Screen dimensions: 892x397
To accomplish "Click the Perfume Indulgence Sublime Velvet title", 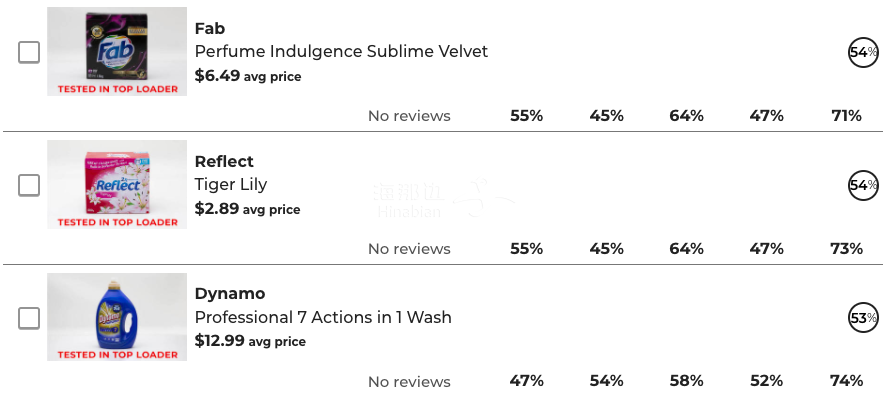I will [x=341, y=52].
